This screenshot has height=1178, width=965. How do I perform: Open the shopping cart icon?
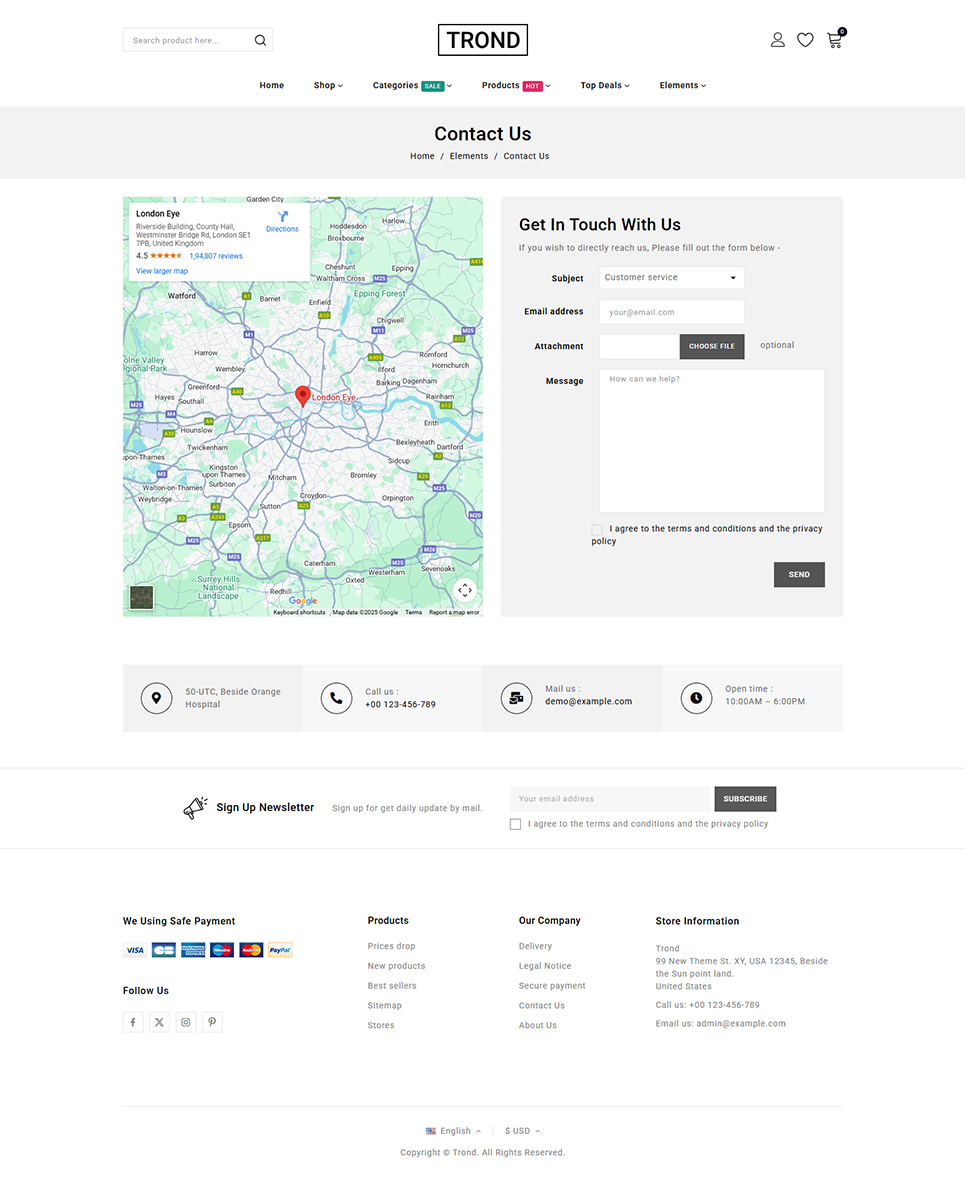[834, 41]
